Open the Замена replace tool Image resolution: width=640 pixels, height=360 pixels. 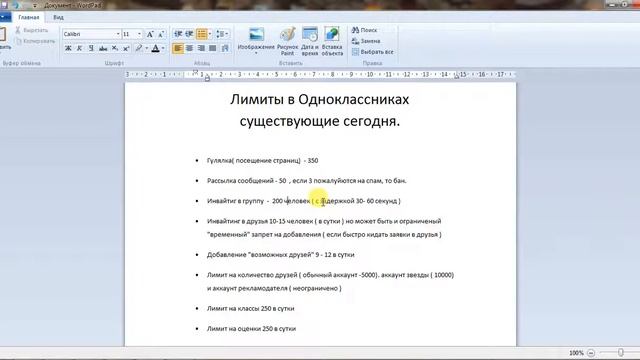point(366,41)
